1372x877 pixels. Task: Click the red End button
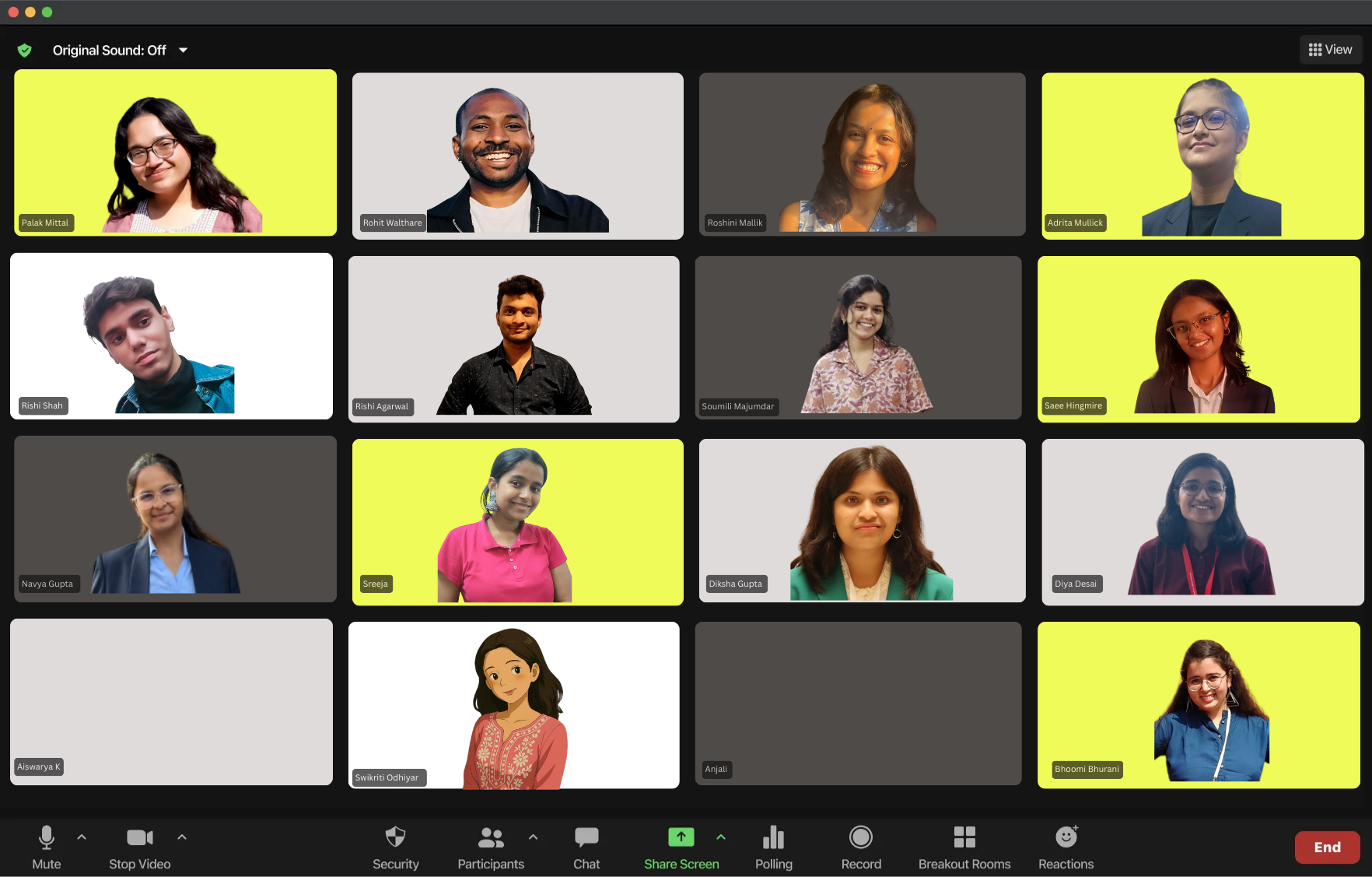1328,847
